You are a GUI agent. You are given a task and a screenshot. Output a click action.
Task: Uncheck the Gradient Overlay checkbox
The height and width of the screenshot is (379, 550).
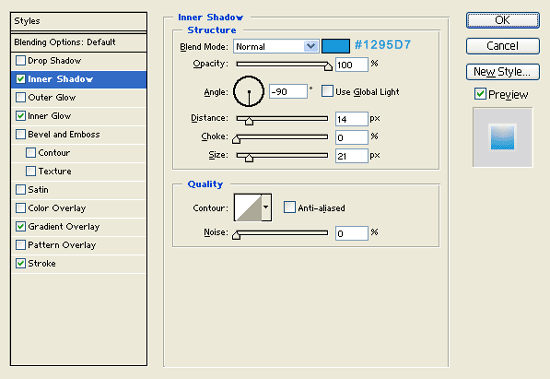click(21, 226)
